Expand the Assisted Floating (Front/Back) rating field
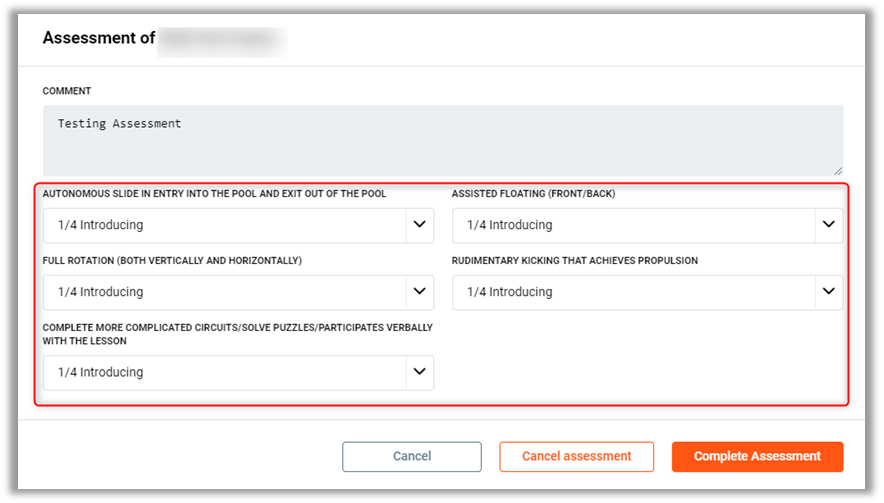Image resolution: width=884 pixels, height=503 pixels. pos(632,225)
